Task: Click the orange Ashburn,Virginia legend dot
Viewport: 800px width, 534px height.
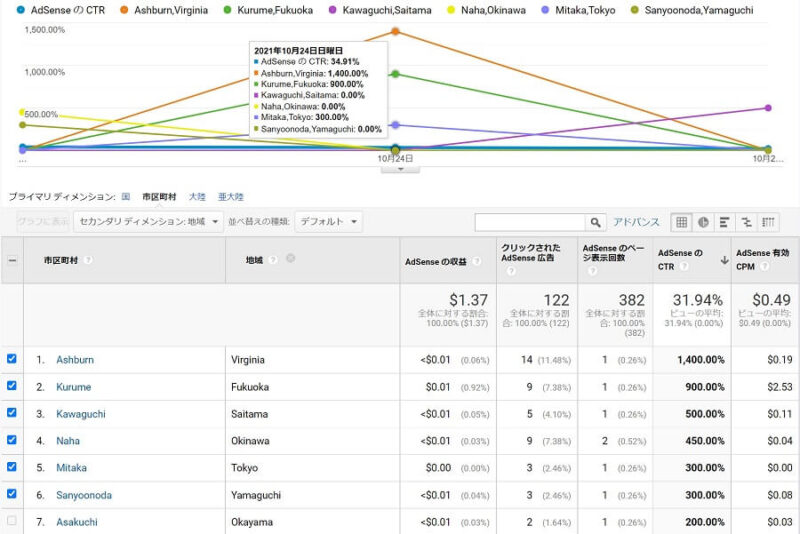Action: [124, 10]
